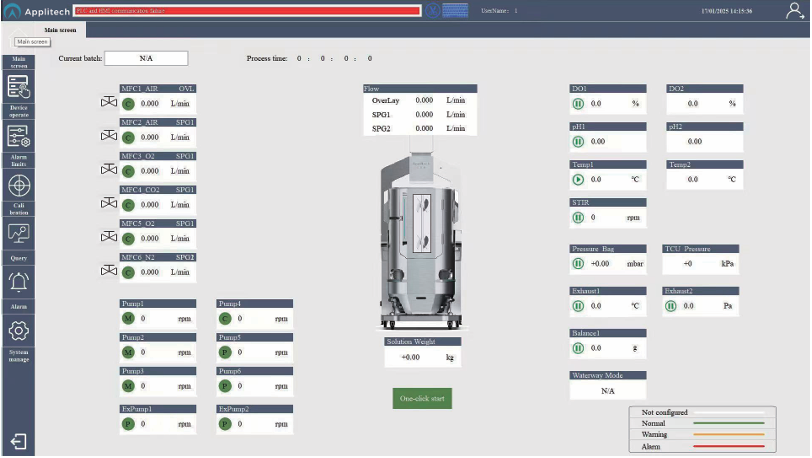The image size is (812, 458).
Task: Click the green C indicator on MFC6_N2
Action: (128, 273)
